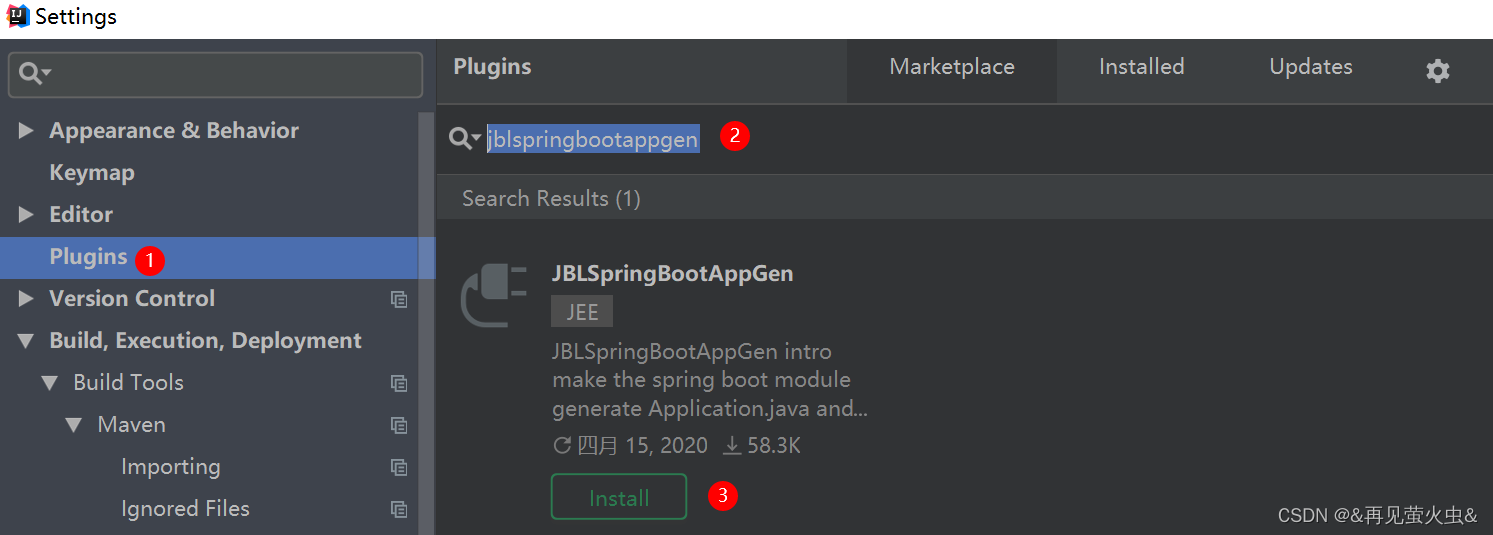Image resolution: width=1493 pixels, height=535 pixels.
Task: Select Editor in the settings tree
Action: click(x=81, y=215)
